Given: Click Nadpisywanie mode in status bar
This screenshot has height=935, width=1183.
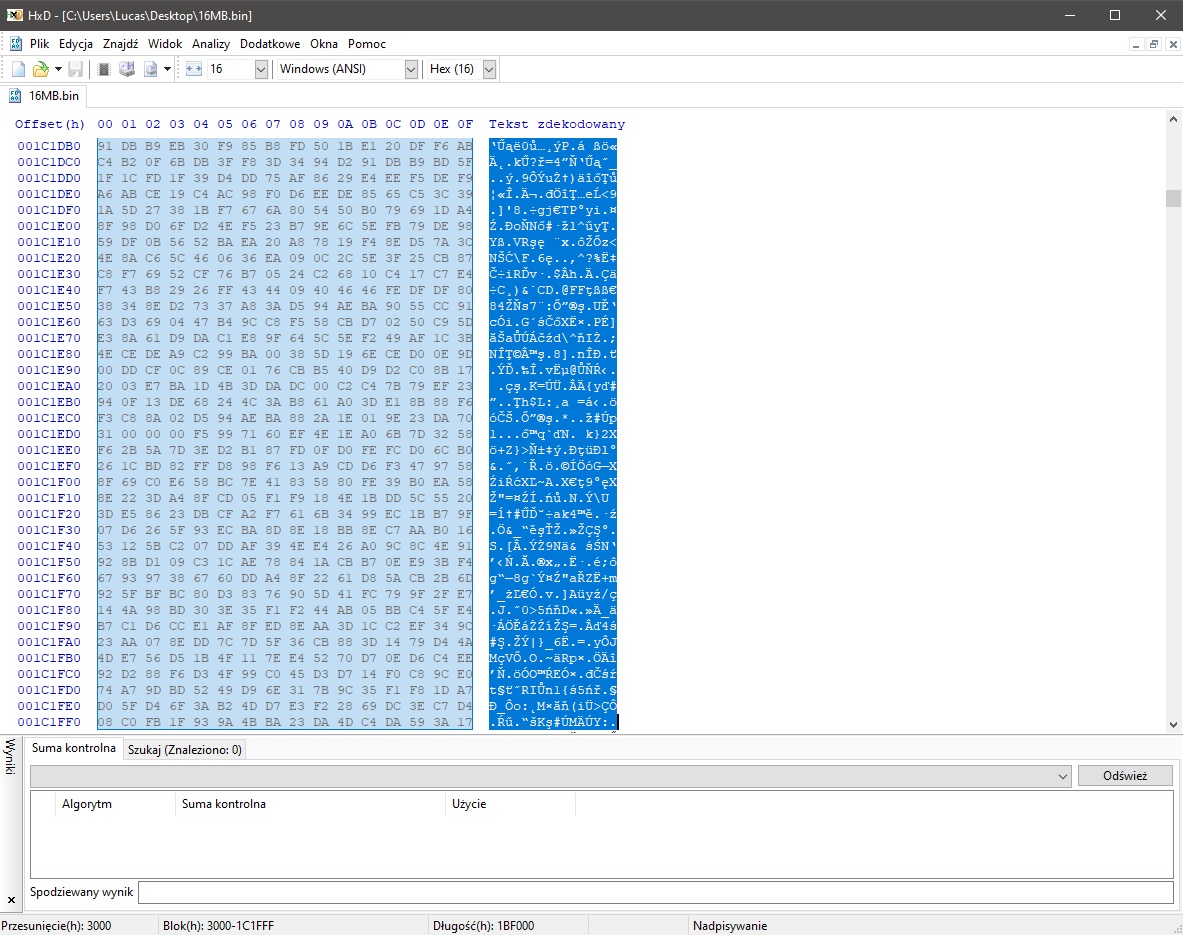Looking at the screenshot, I should point(730,926).
